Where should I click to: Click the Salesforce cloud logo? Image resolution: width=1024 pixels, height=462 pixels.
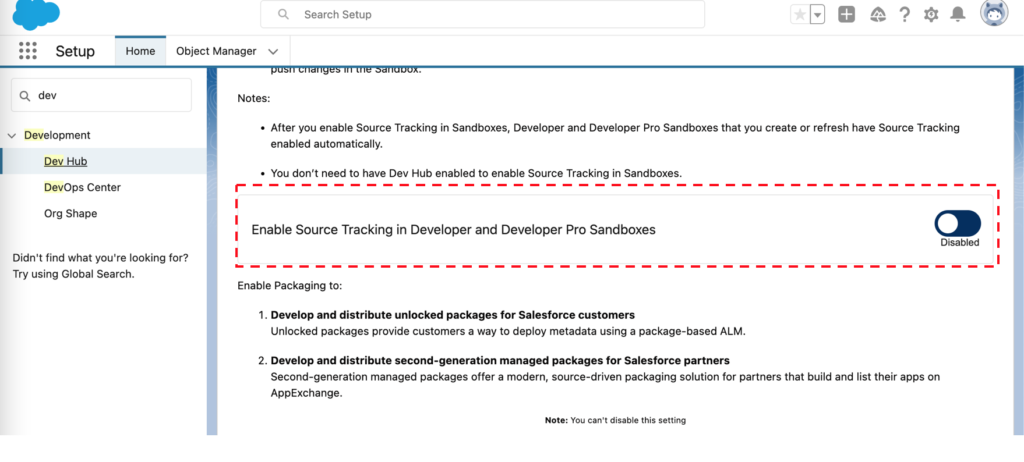36,14
